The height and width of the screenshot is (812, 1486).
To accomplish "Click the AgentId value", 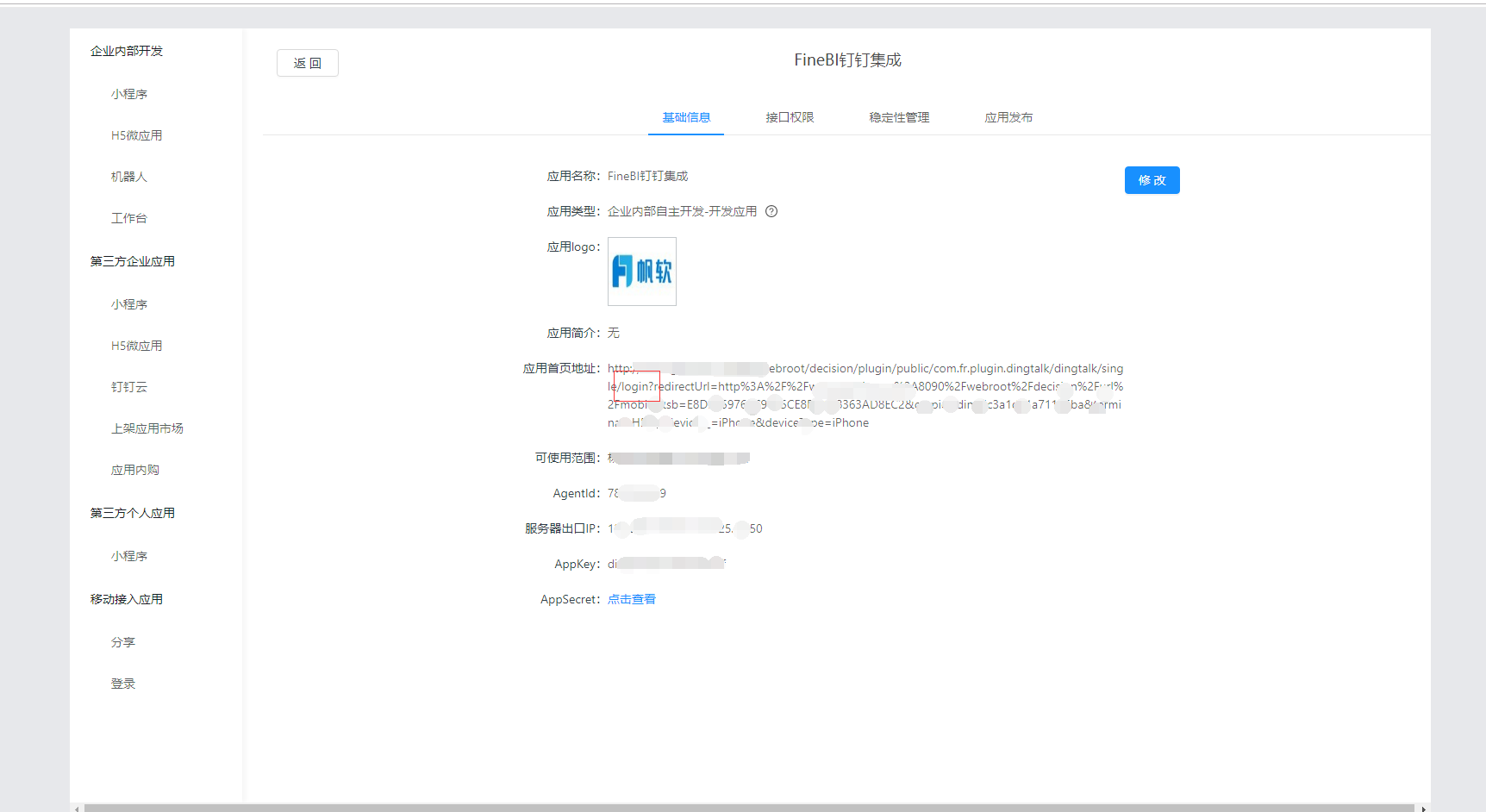I will pos(637,493).
